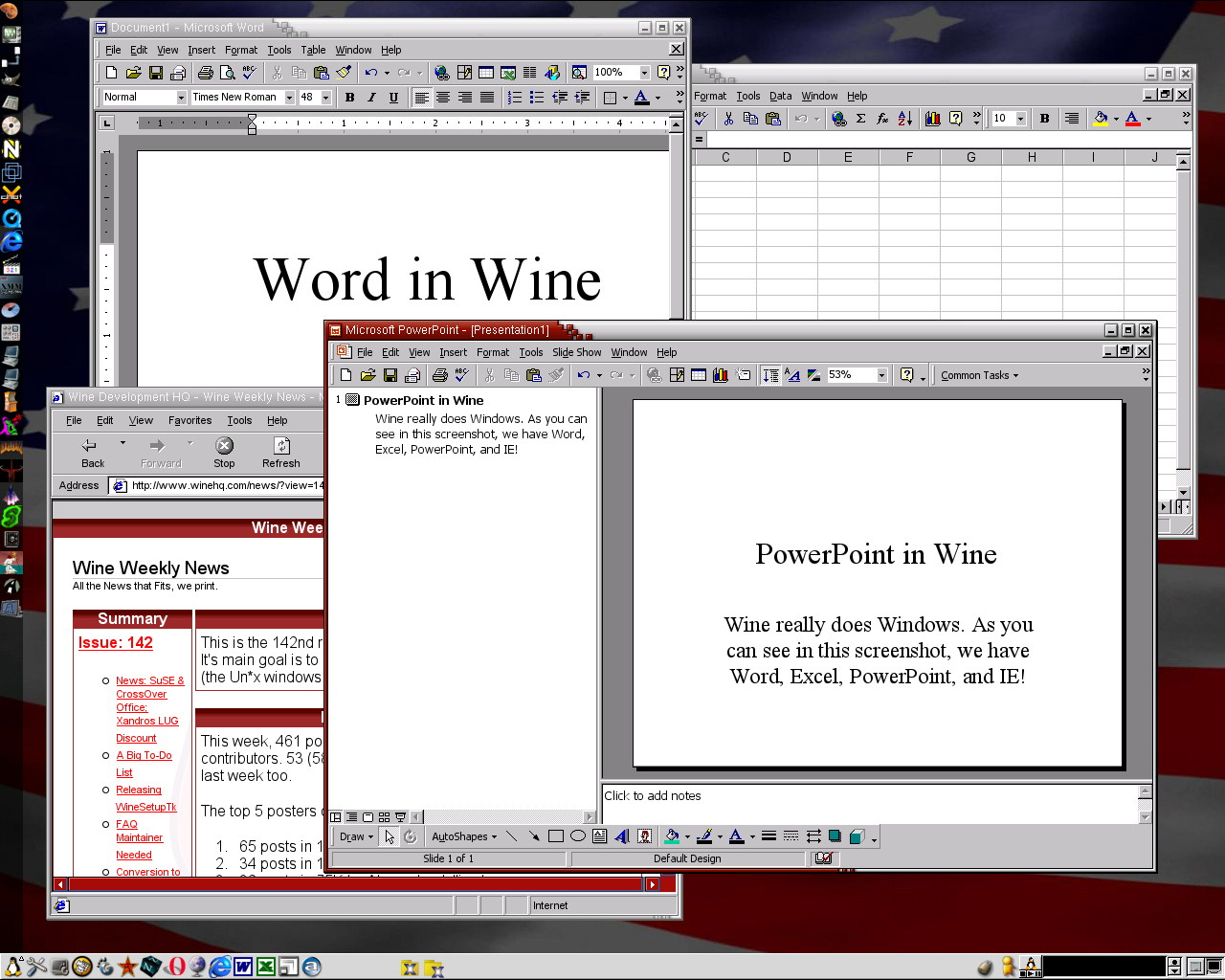
Task: Open the Favorites menu in Internet Explorer
Action: coord(189,420)
